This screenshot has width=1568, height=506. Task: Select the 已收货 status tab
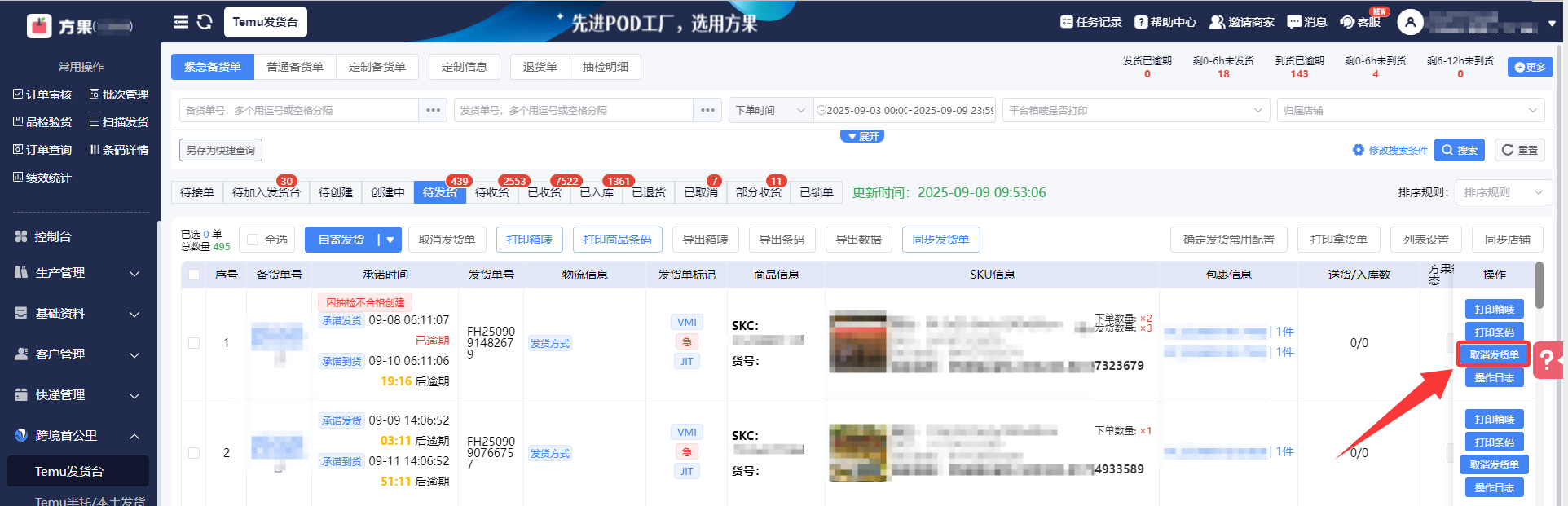pyautogui.click(x=544, y=192)
